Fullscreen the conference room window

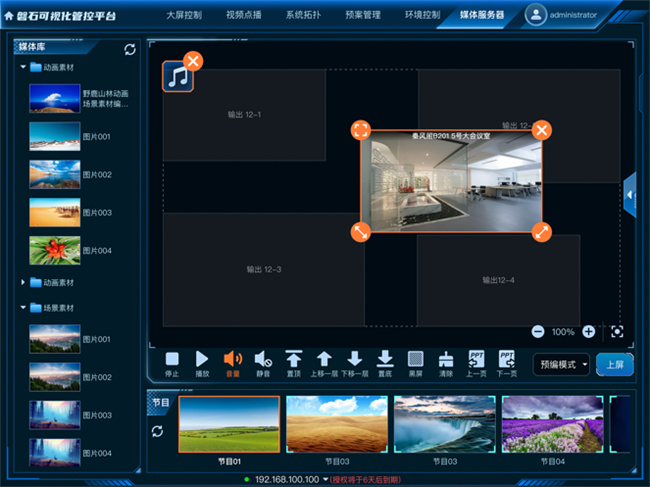point(361,130)
